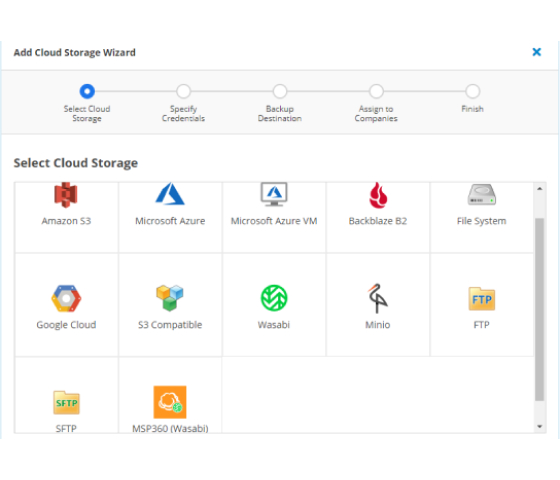Viewport: 560px width, 480px height.
Task: Go to Select Cloud Storage step circle
Action: point(87,91)
